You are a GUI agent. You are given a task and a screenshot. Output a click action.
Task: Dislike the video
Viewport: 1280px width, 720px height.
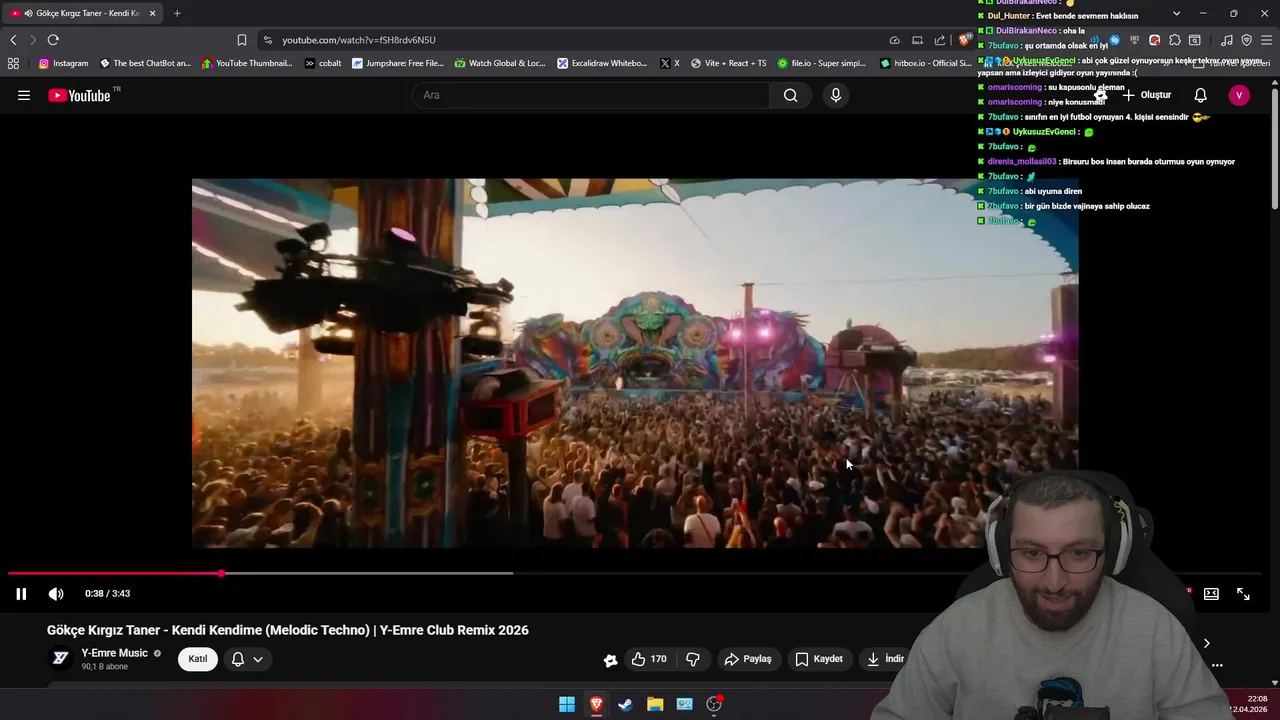coord(692,659)
